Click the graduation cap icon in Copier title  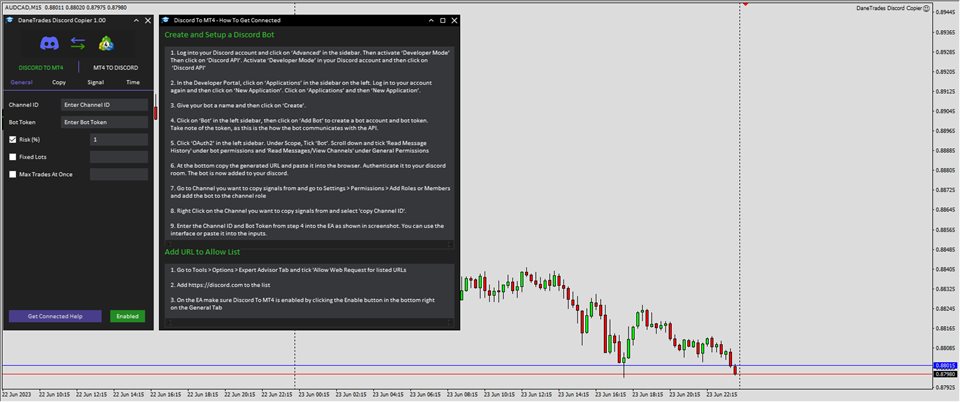tap(9, 20)
